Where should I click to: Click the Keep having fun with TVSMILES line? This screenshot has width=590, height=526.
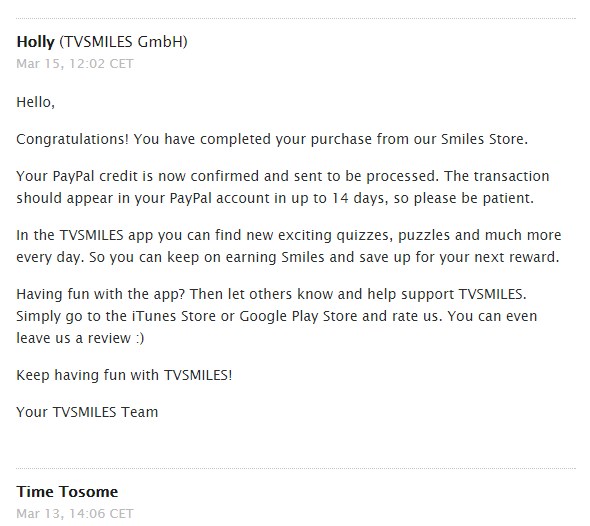[124, 375]
